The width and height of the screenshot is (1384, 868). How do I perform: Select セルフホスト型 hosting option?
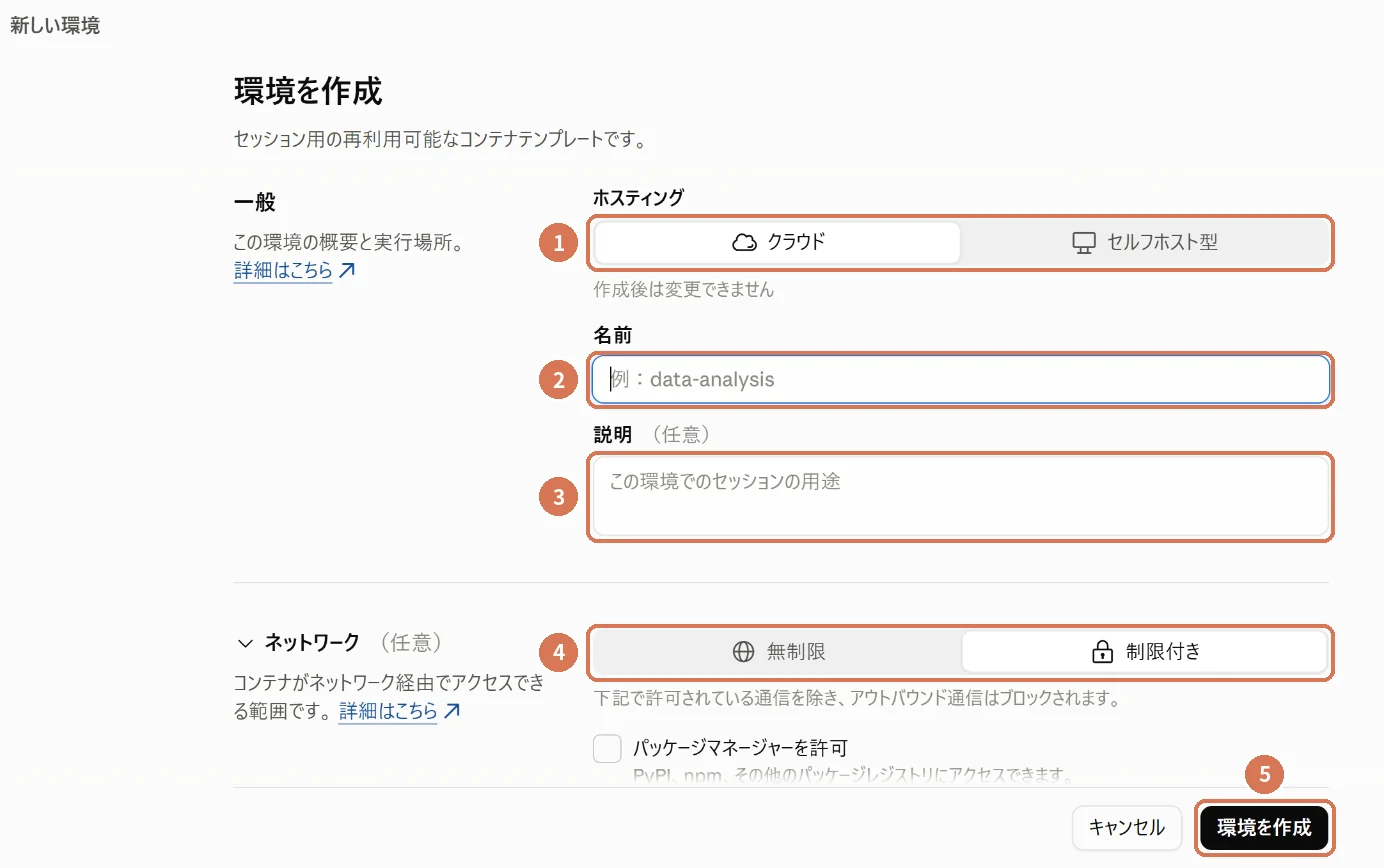(x=1144, y=242)
